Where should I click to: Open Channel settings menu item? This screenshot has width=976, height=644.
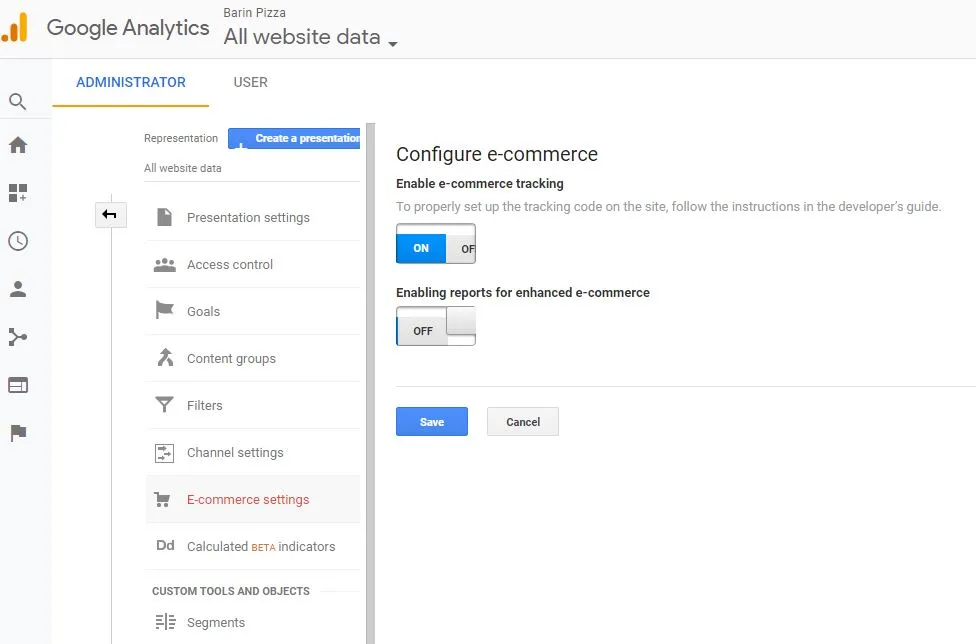[253, 452]
